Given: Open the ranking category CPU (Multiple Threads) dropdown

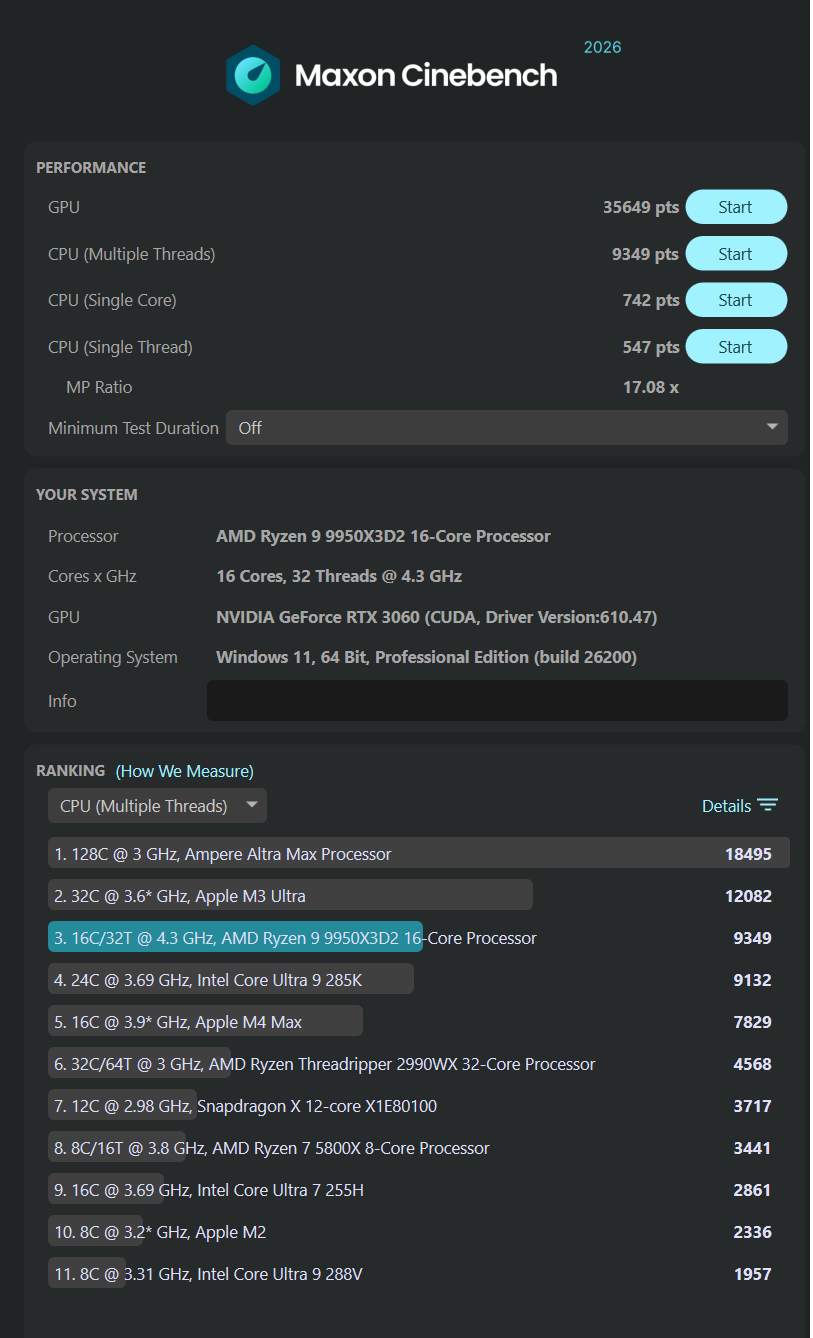Looking at the screenshot, I should [157, 806].
